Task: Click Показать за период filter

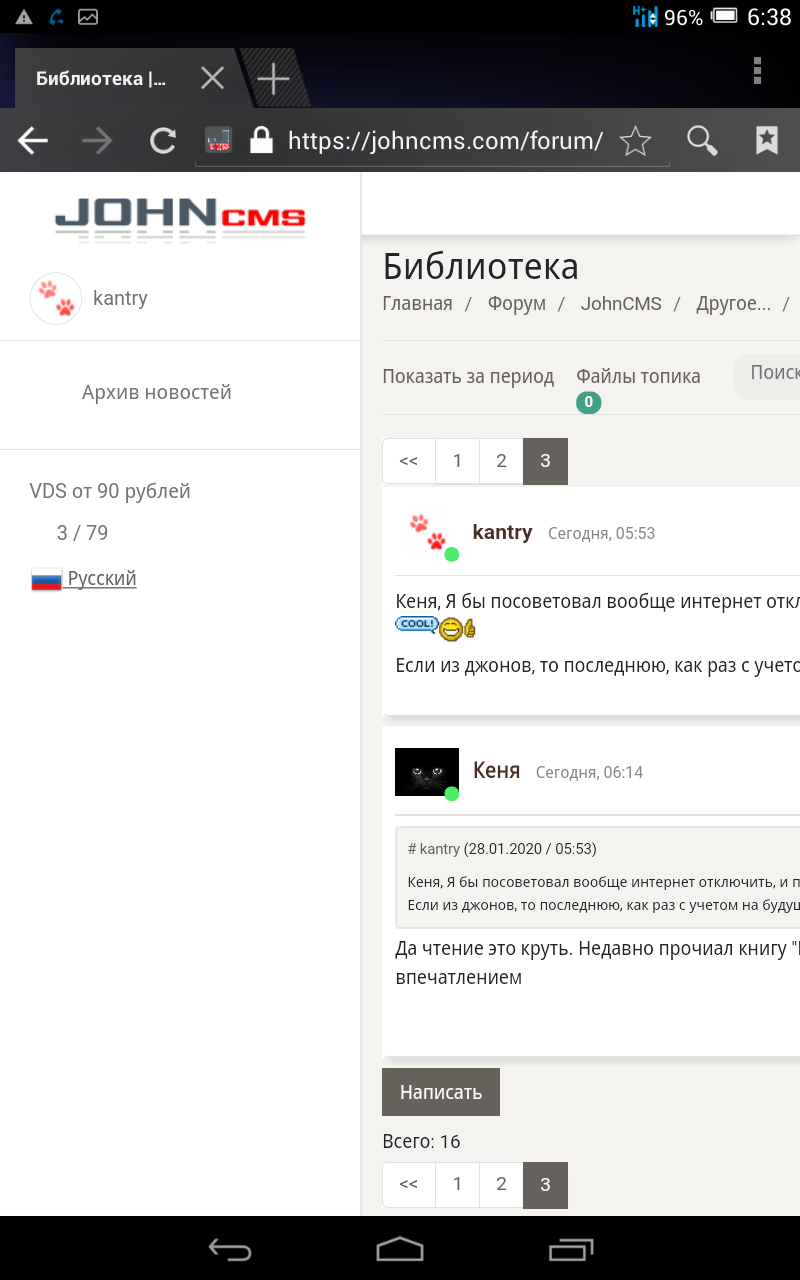Action: [x=468, y=377]
